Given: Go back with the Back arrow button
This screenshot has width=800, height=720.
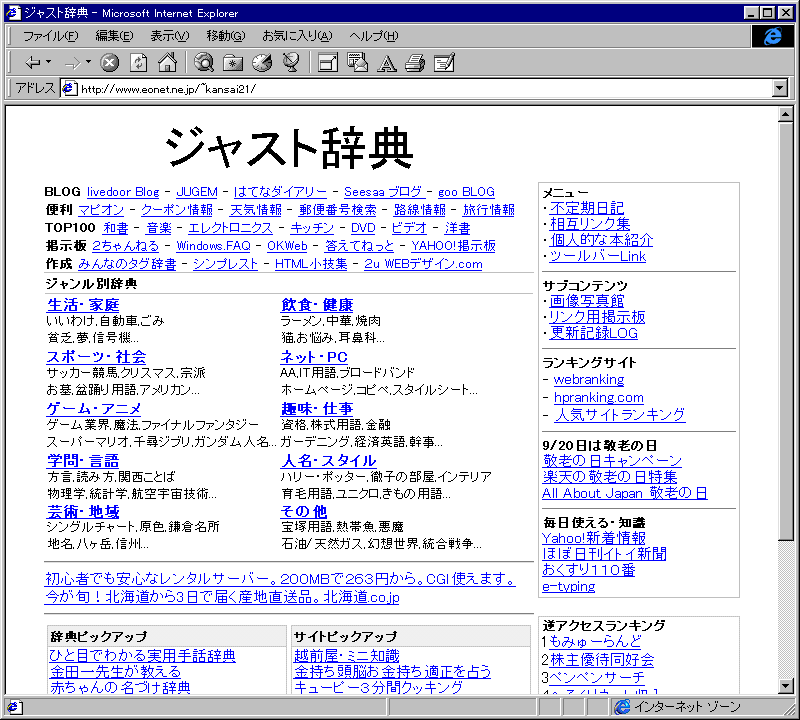Looking at the screenshot, I should coord(33,63).
